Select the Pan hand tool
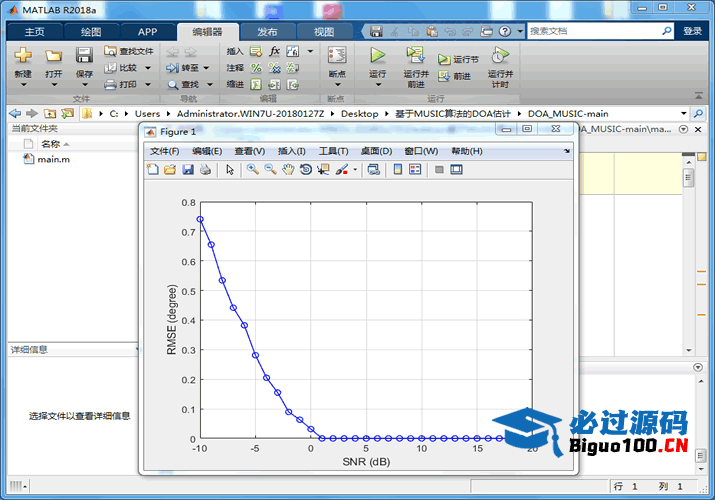This screenshot has height=500, width=715. pos(288,170)
